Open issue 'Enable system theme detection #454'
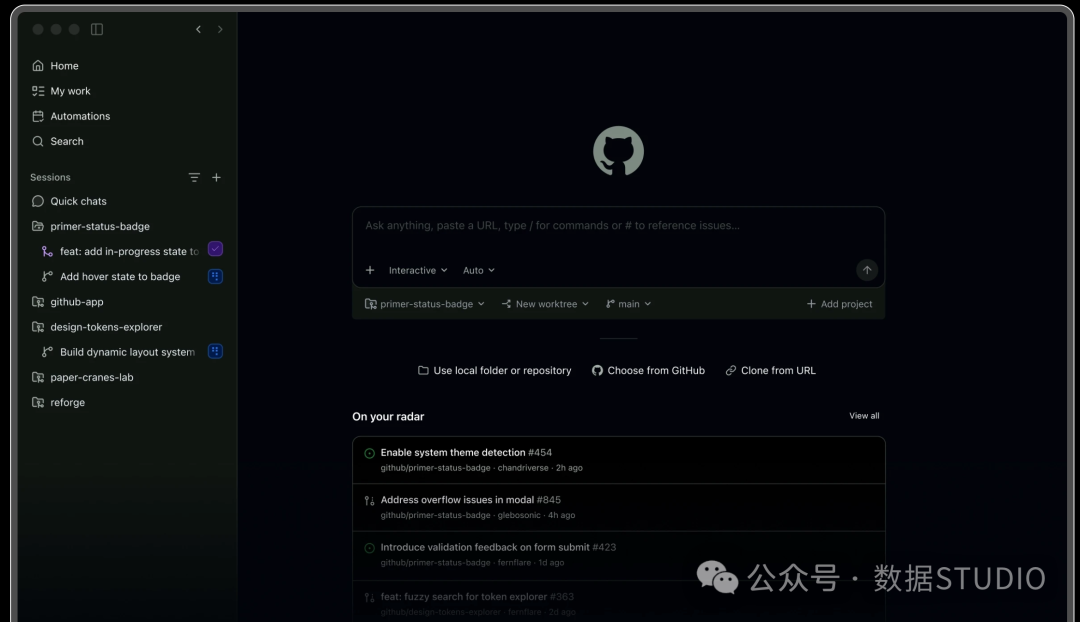 [619, 459]
